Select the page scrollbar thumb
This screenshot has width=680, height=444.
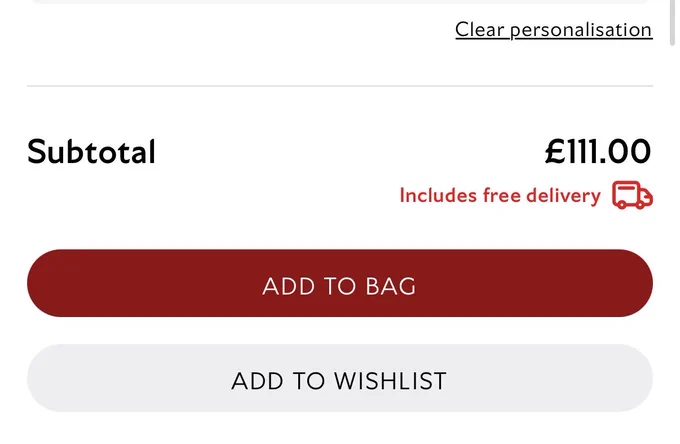tap(673, 22)
